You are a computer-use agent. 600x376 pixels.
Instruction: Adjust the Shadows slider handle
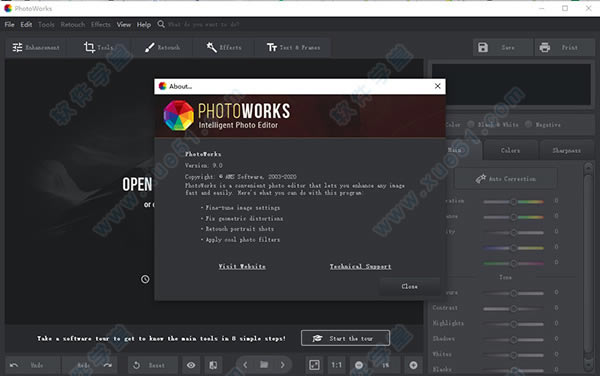[514, 339]
